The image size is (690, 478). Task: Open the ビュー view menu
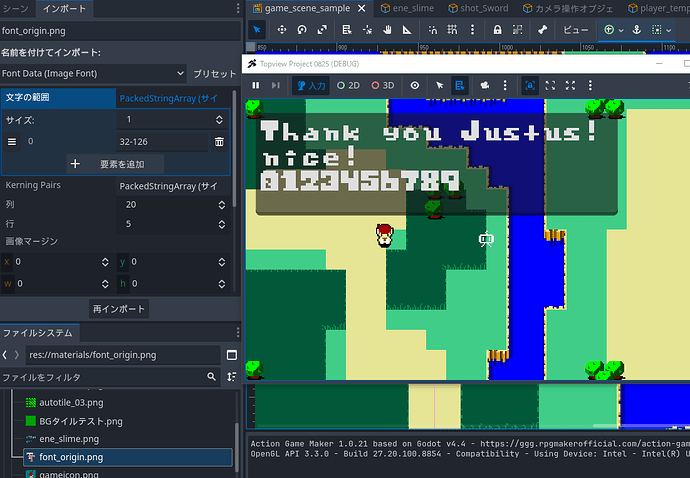[575, 30]
